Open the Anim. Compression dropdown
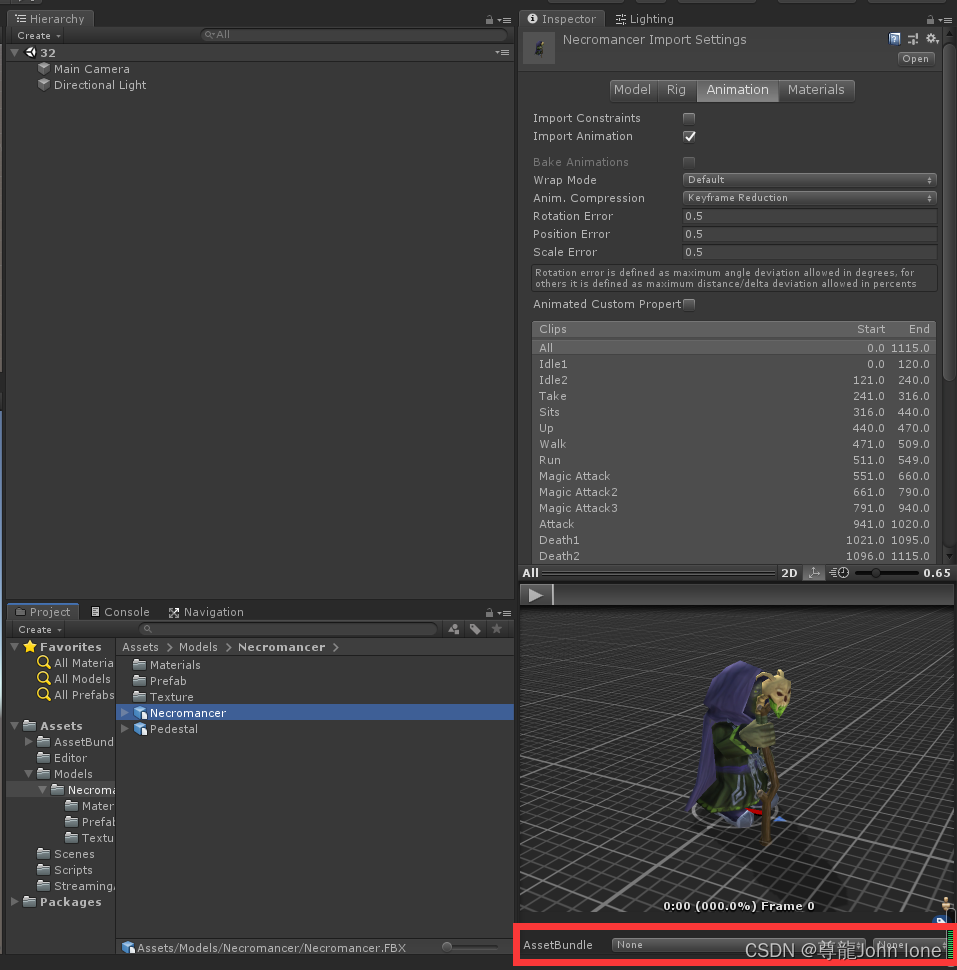The height and width of the screenshot is (970, 957). (808, 197)
